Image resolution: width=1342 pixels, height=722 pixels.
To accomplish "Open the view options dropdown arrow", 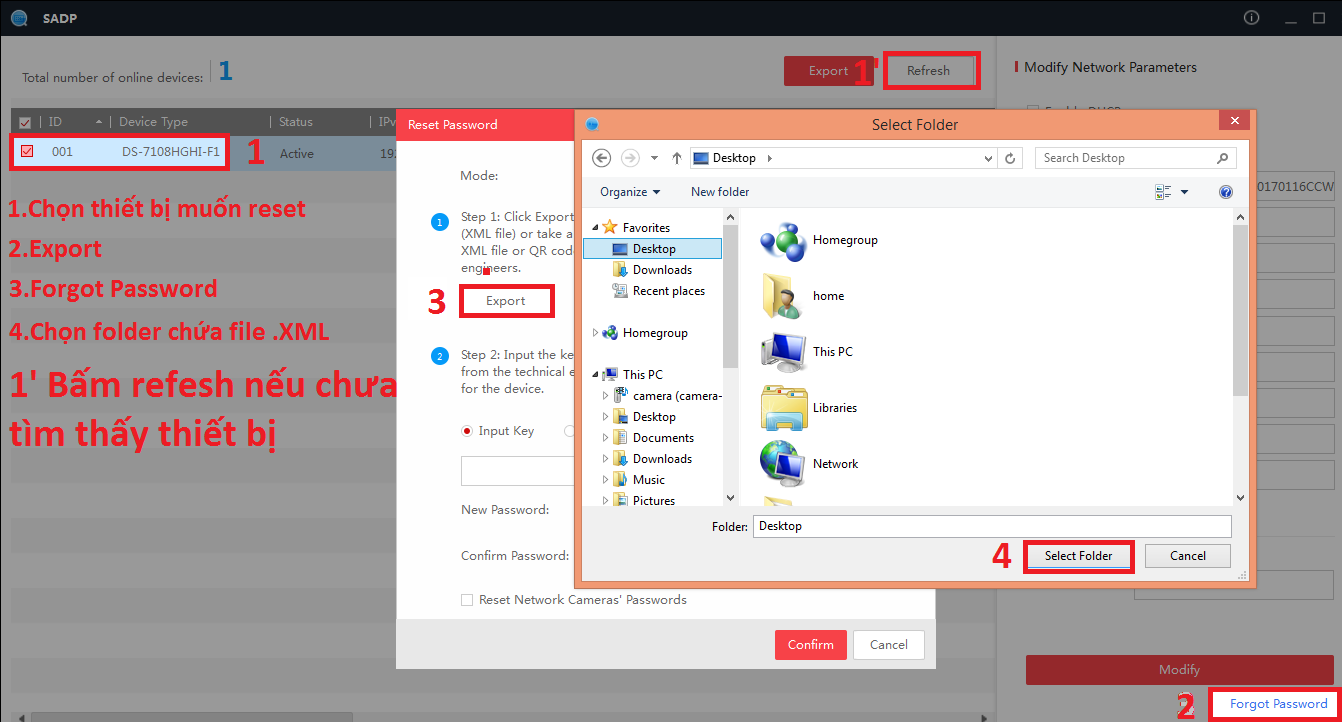I will tap(1185, 192).
